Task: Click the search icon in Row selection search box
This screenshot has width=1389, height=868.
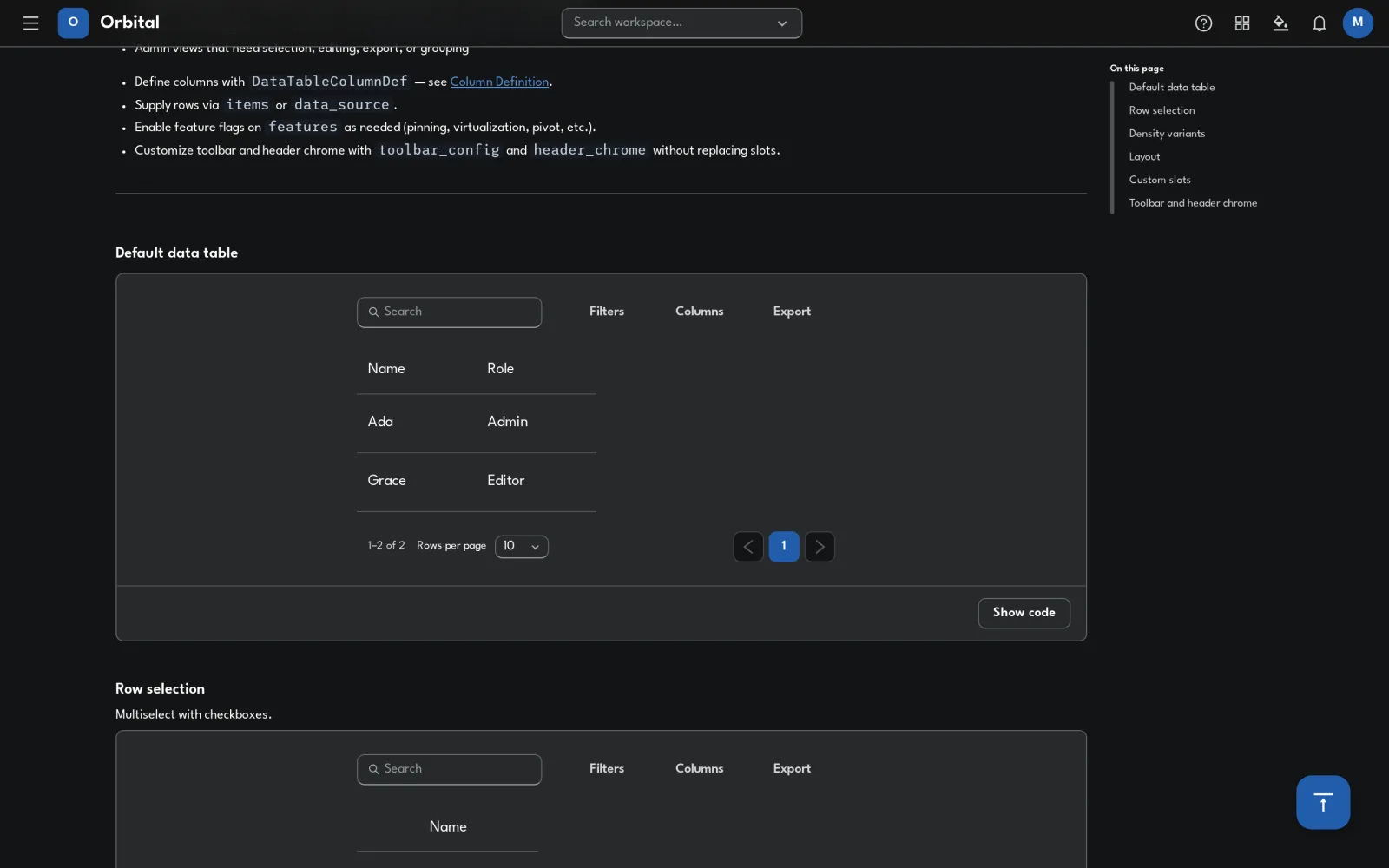Action: tap(374, 770)
